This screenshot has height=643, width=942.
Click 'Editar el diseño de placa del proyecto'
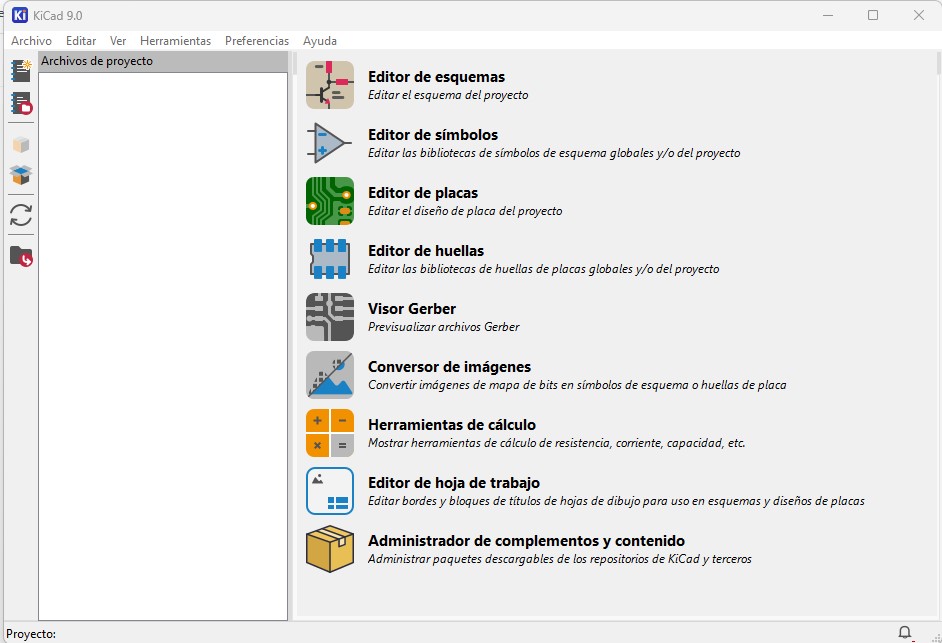tap(465, 211)
